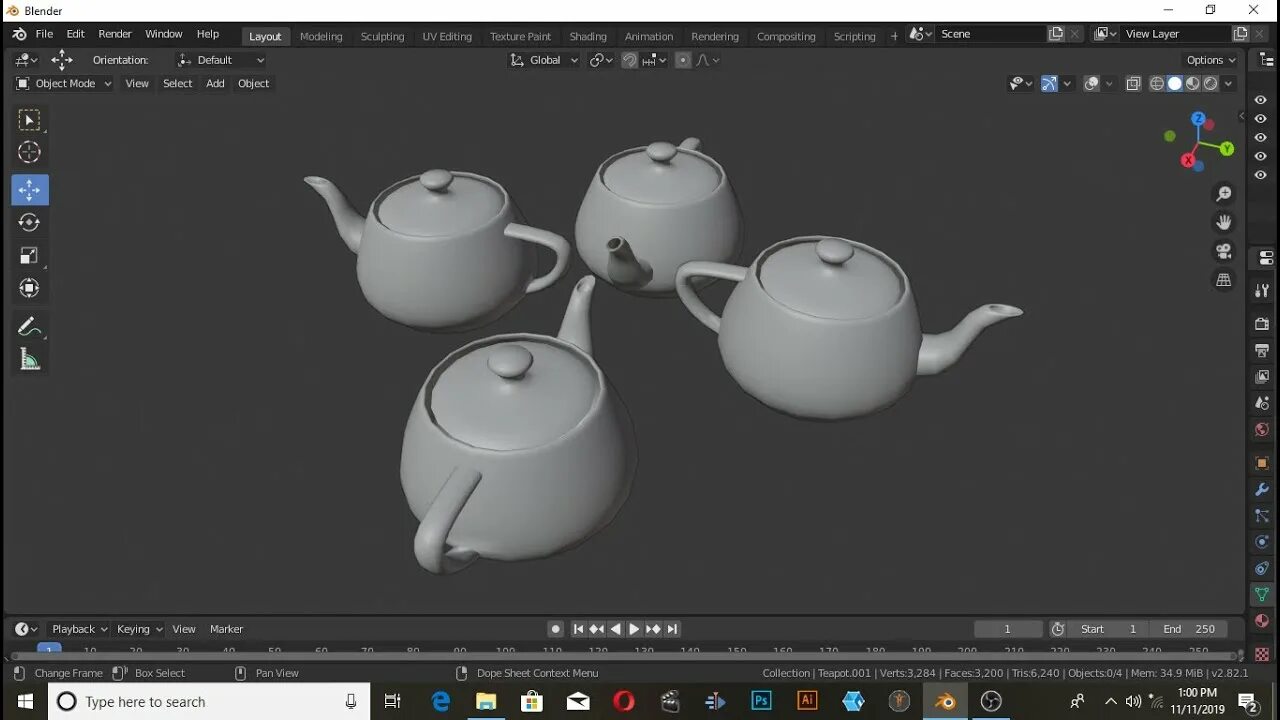Open the Edit menu
This screenshot has width=1280, height=720.
[75, 34]
